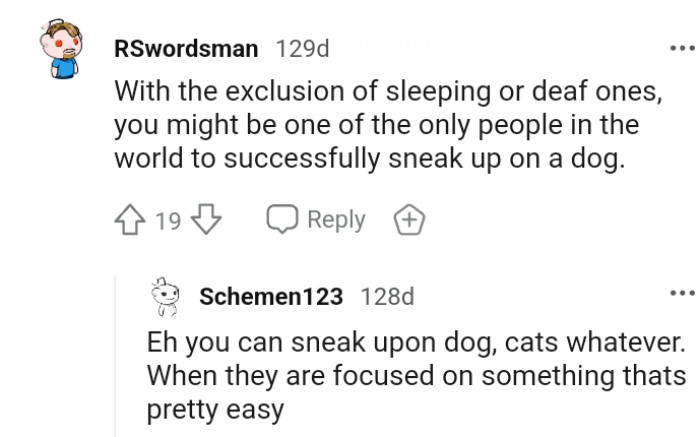This screenshot has height=437, width=700.
Task: Give an award using the plus badge icon
Action: [x=408, y=220]
